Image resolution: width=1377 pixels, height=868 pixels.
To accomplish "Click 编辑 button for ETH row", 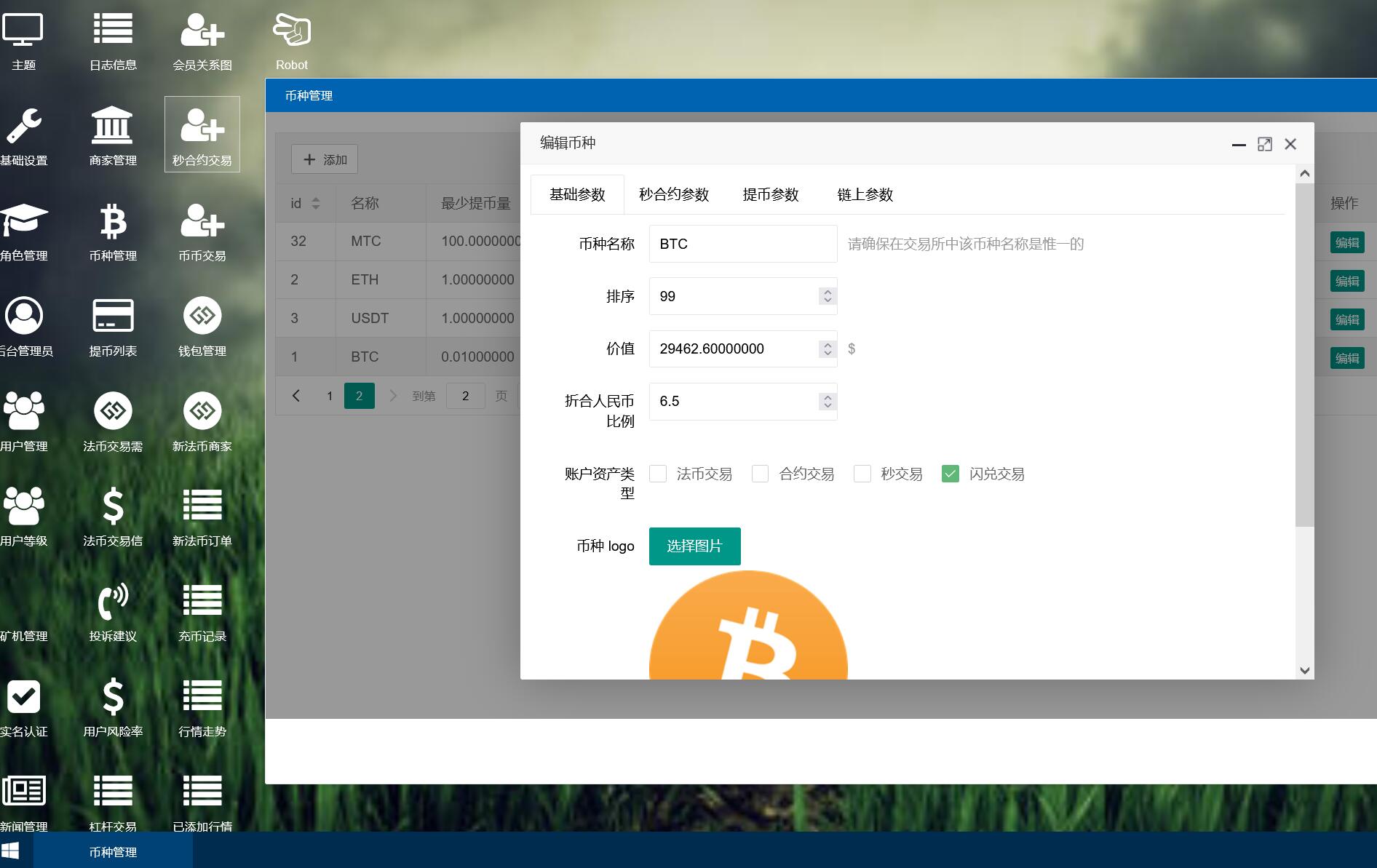I will click(x=1347, y=281).
